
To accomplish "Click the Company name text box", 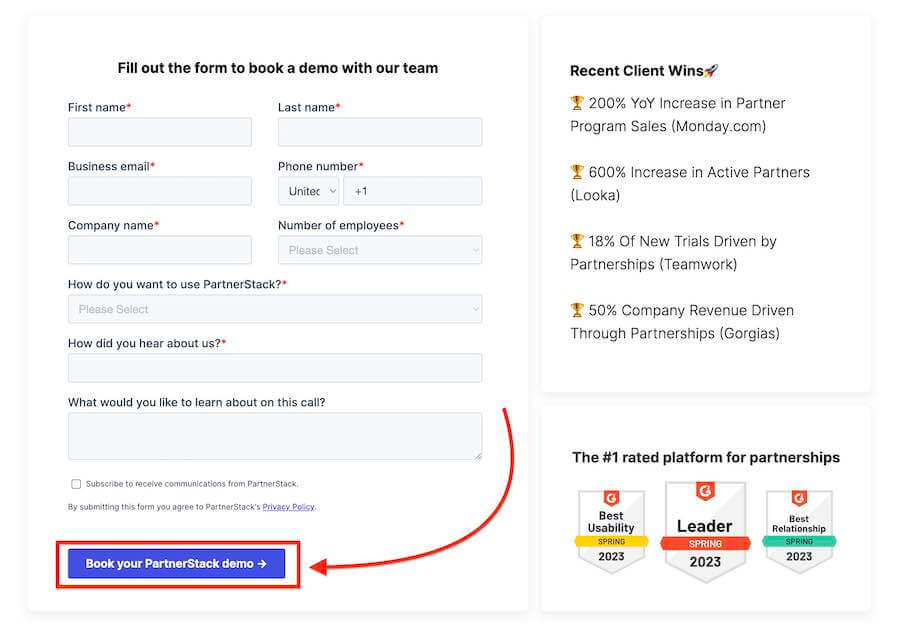I will 160,250.
